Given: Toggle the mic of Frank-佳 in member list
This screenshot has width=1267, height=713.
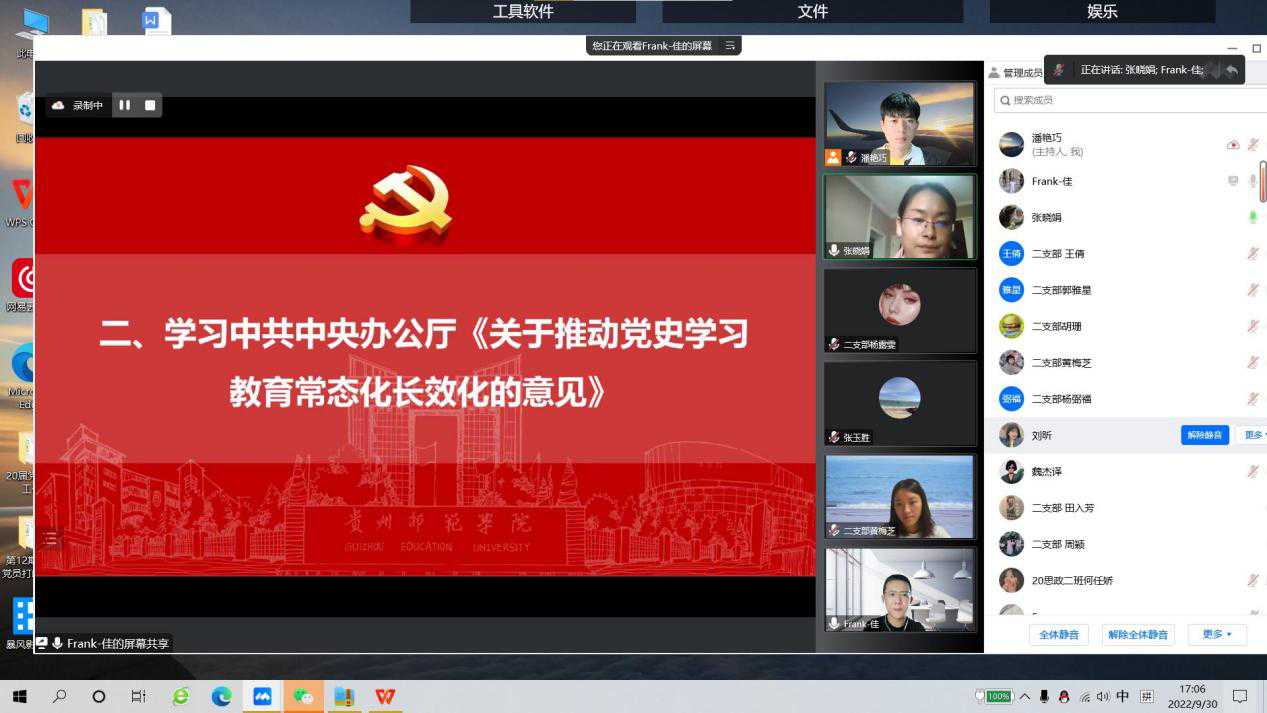Looking at the screenshot, I should pos(1252,181).
